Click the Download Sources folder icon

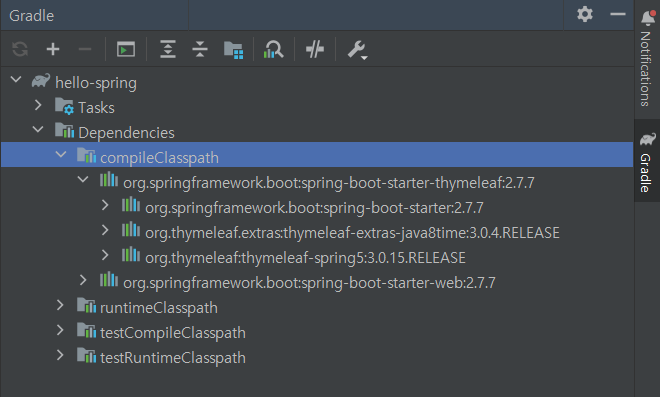pyautogui.click(x=233, y=50)
